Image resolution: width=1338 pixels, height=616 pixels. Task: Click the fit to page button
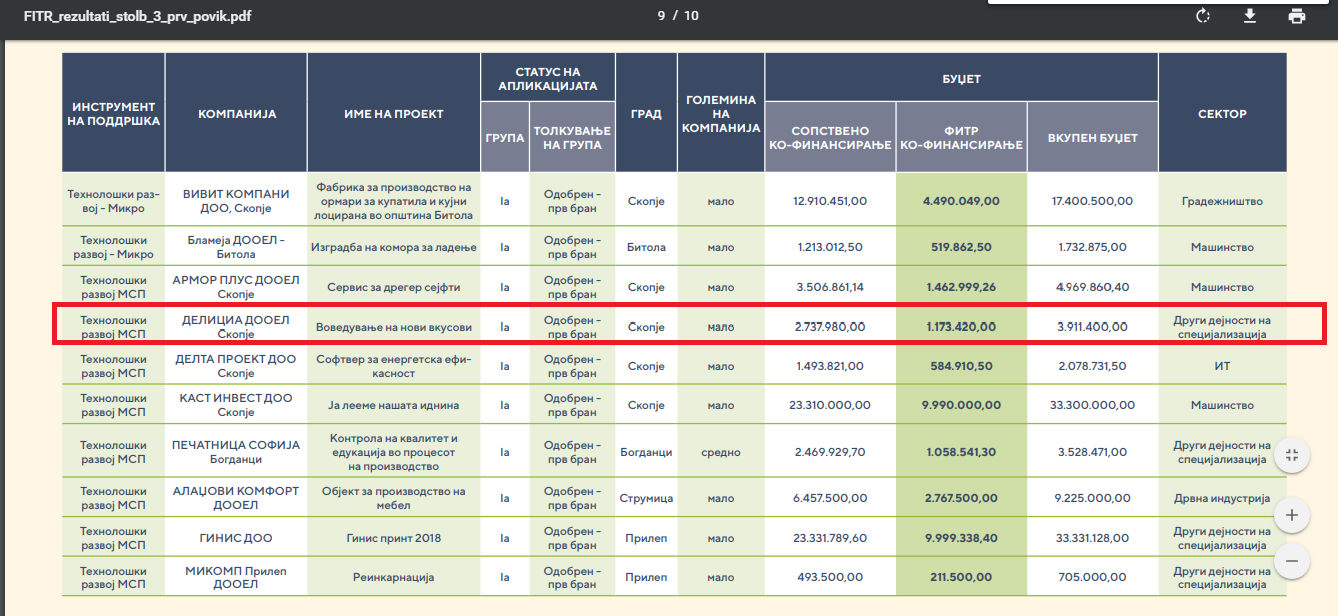click(1292, 456)
